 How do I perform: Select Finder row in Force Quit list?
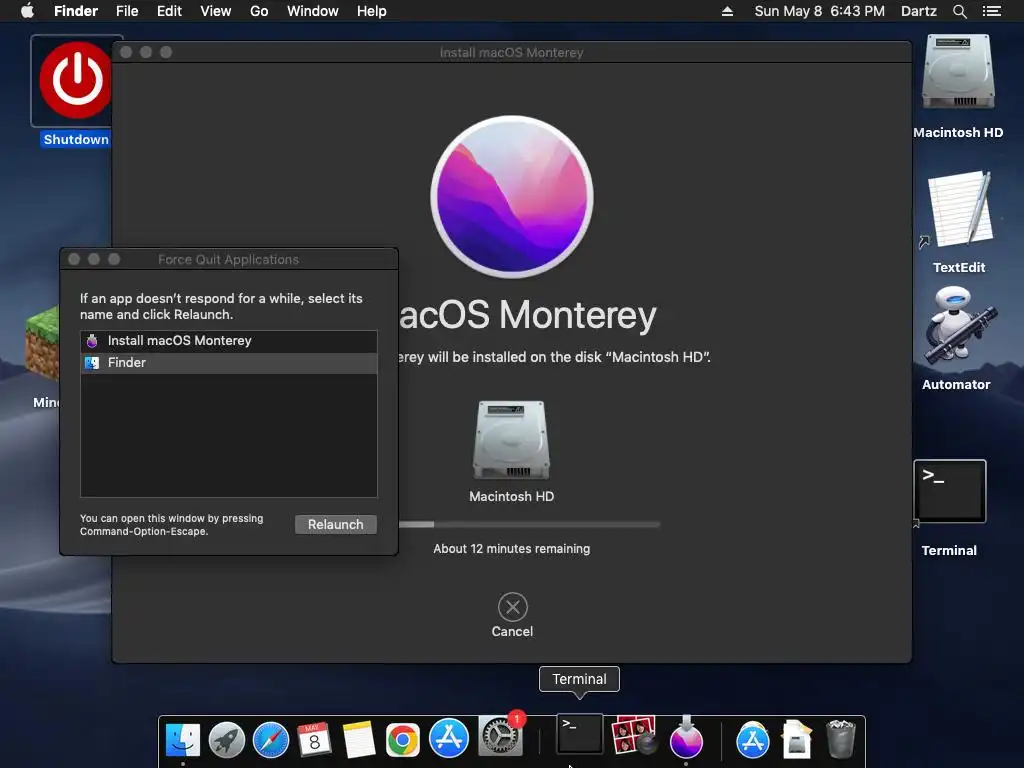(x=229, y=363)
